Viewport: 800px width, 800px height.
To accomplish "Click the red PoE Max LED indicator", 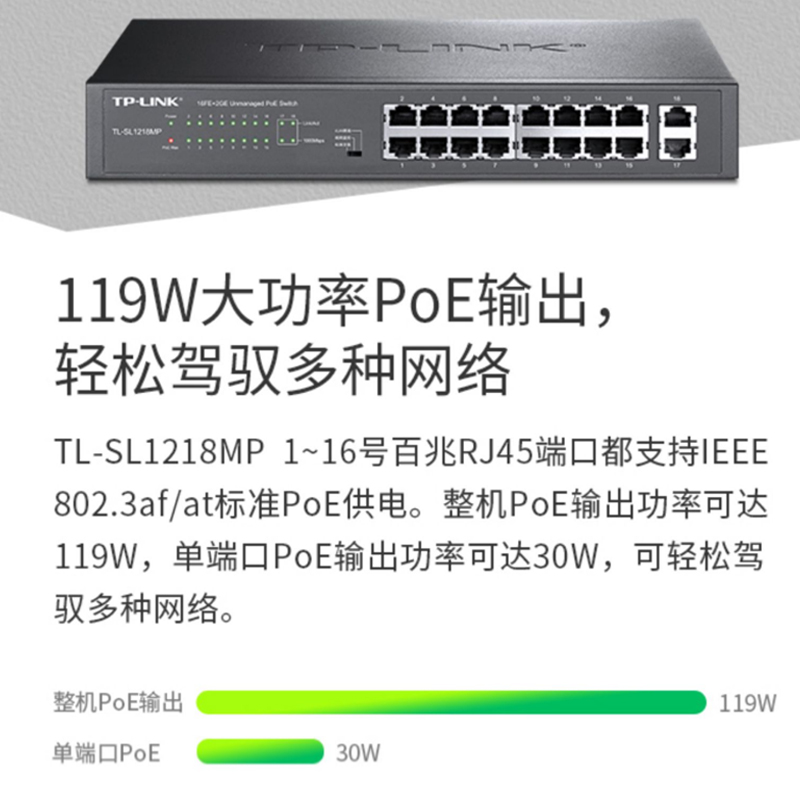I will 171,140.
